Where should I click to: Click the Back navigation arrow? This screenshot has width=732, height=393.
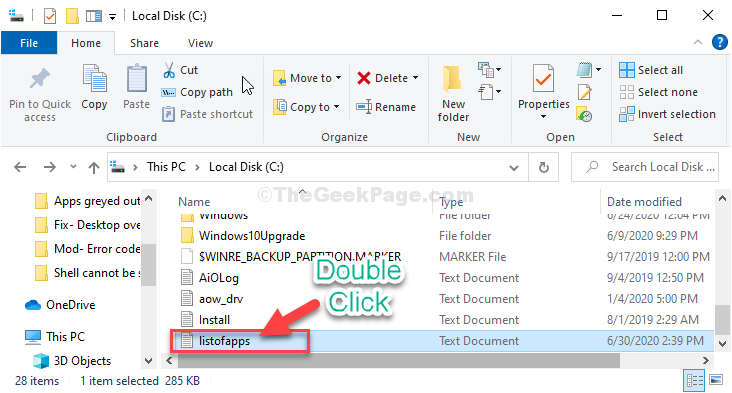[x=20, y=167]
